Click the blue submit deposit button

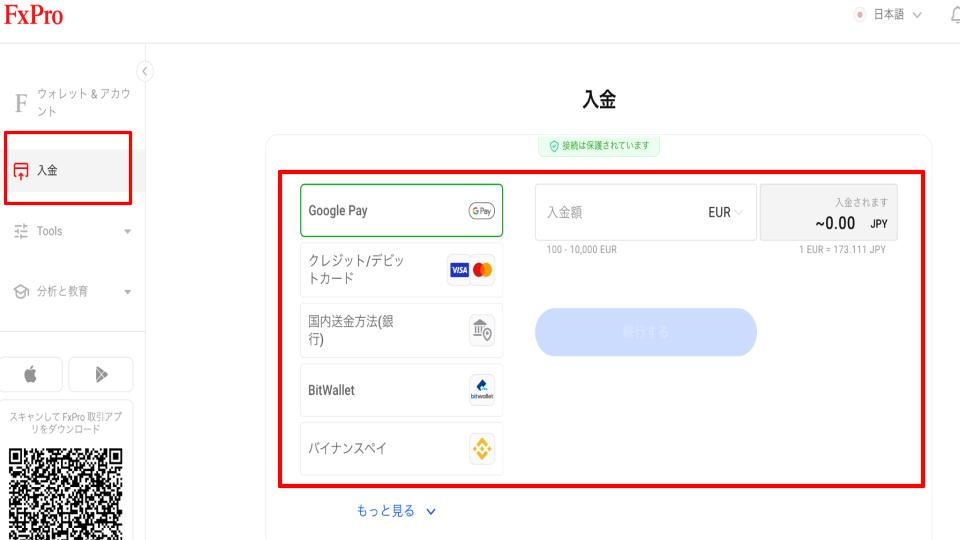pos(646,332)
